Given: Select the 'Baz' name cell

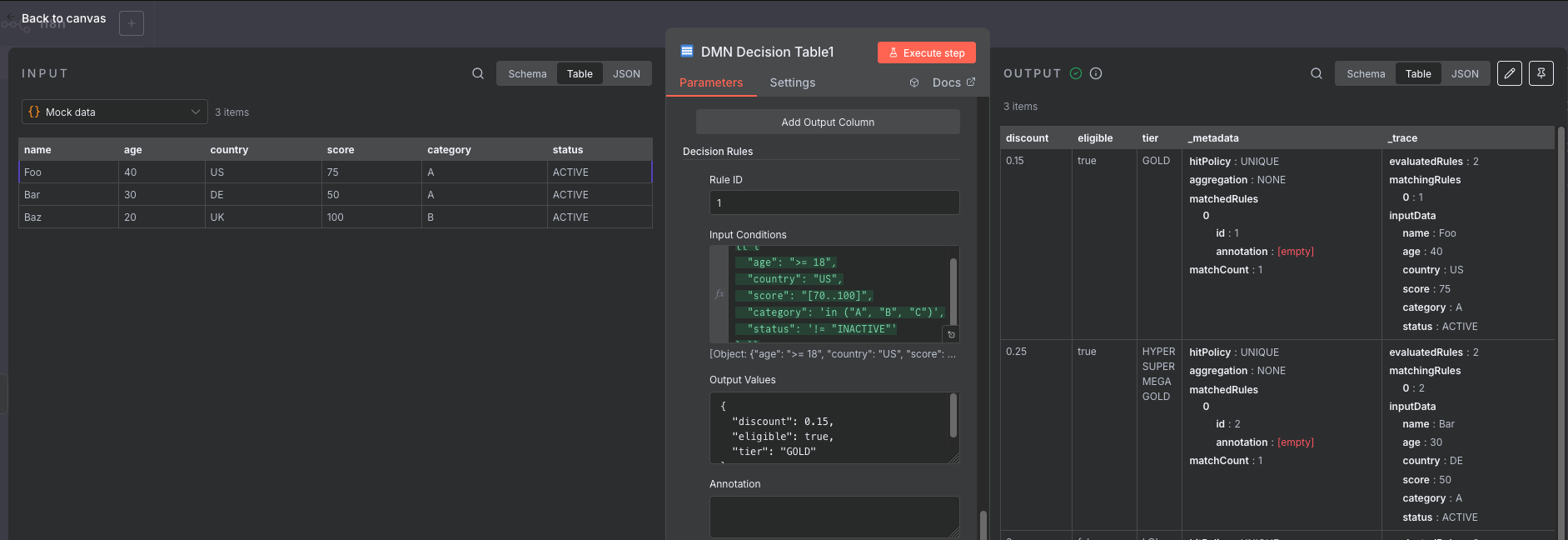Looking at the screenshot, I should (x=69, y=217).
